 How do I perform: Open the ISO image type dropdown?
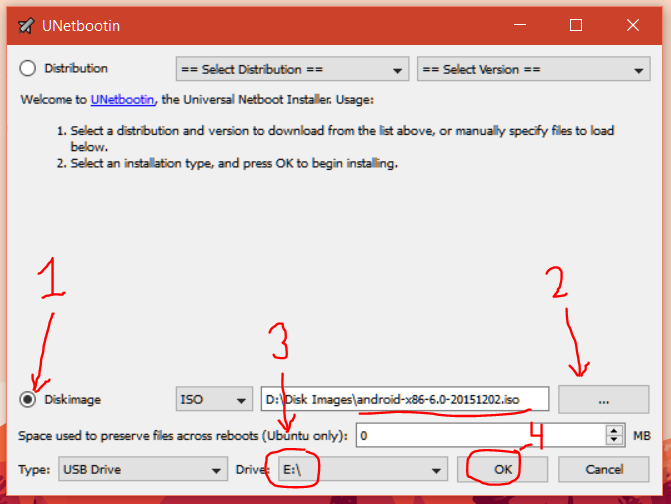tap(214, 399)
